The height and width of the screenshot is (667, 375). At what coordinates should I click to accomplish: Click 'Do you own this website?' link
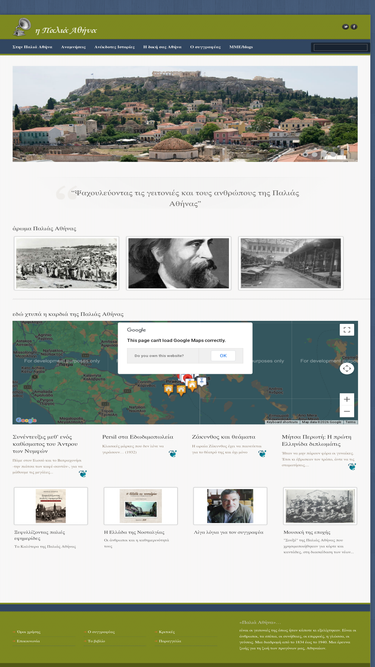tap(159, 356)
